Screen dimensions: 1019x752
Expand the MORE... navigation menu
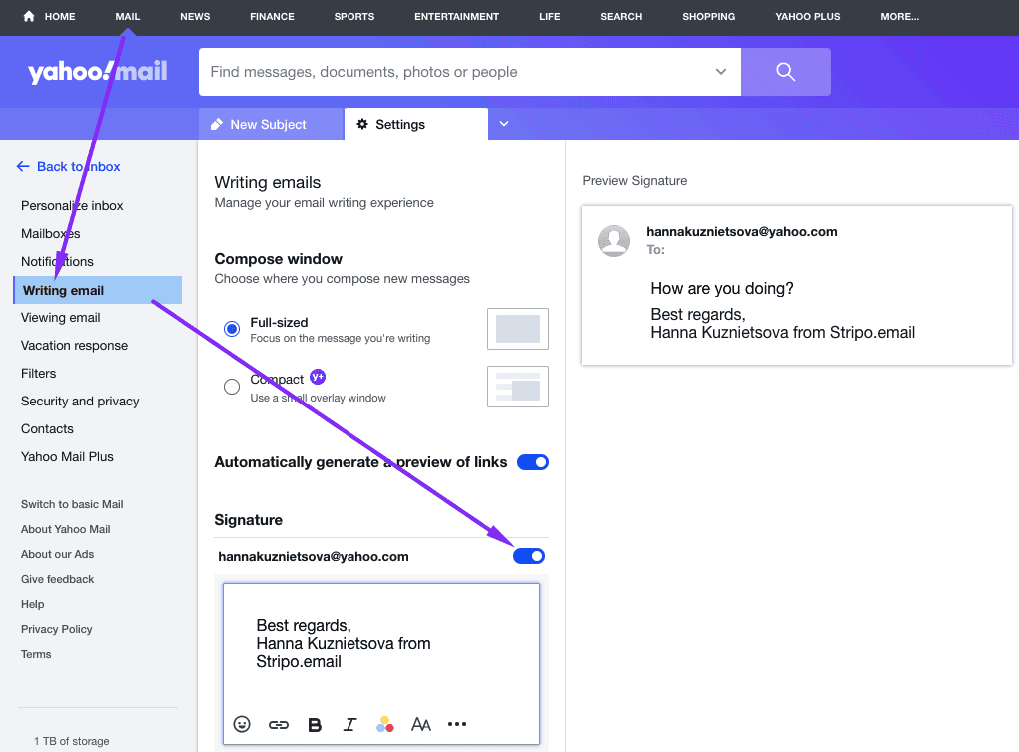click(x=899, y=16)
